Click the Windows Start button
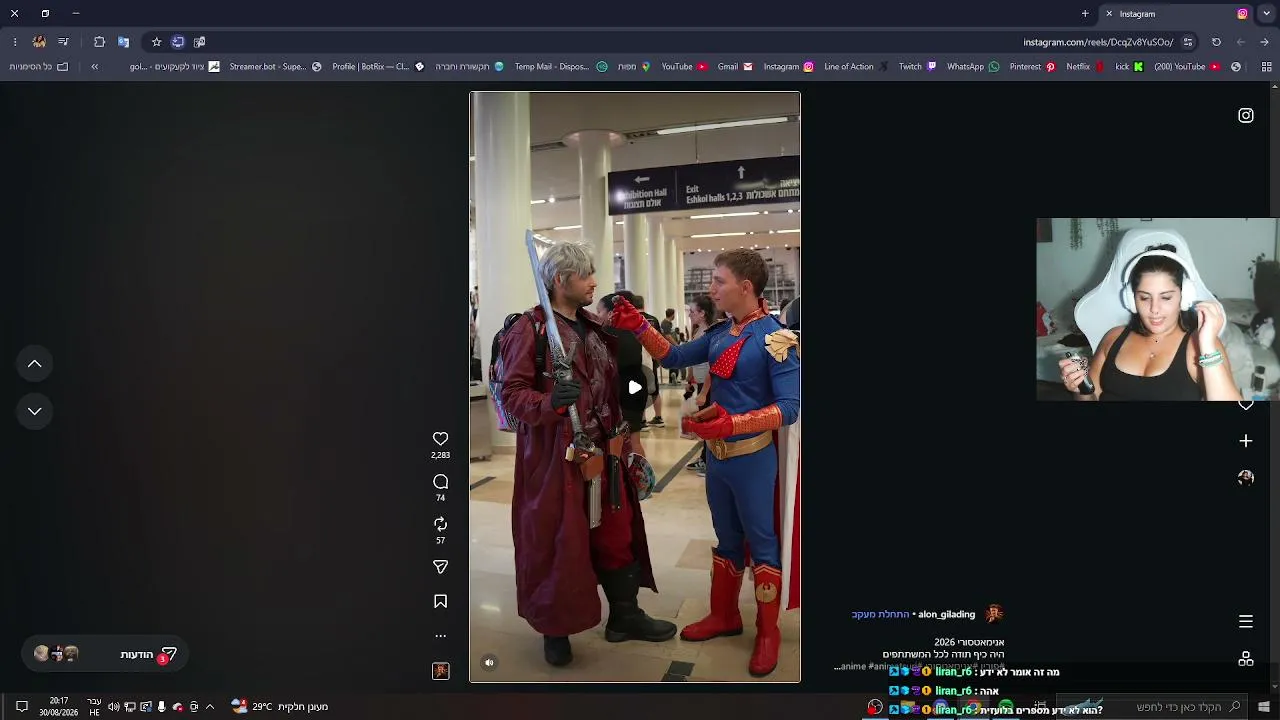Viewport: 1280px width, 720px height. [1264, 707]
